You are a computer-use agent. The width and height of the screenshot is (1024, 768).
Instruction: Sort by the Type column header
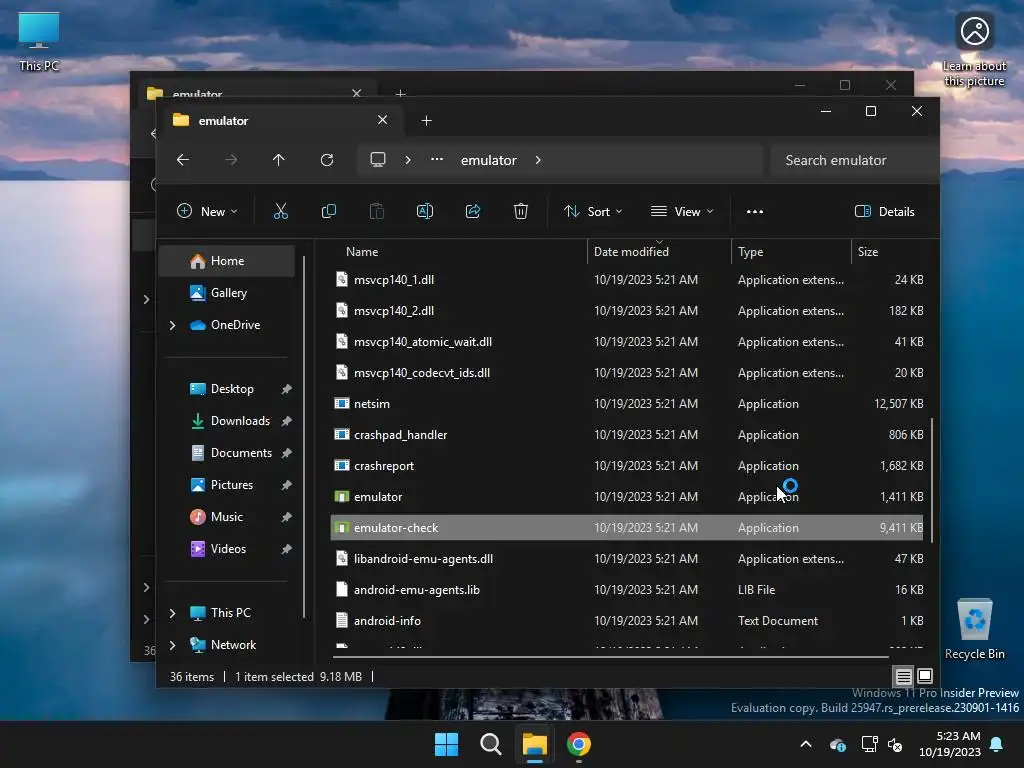coord(791,252)
